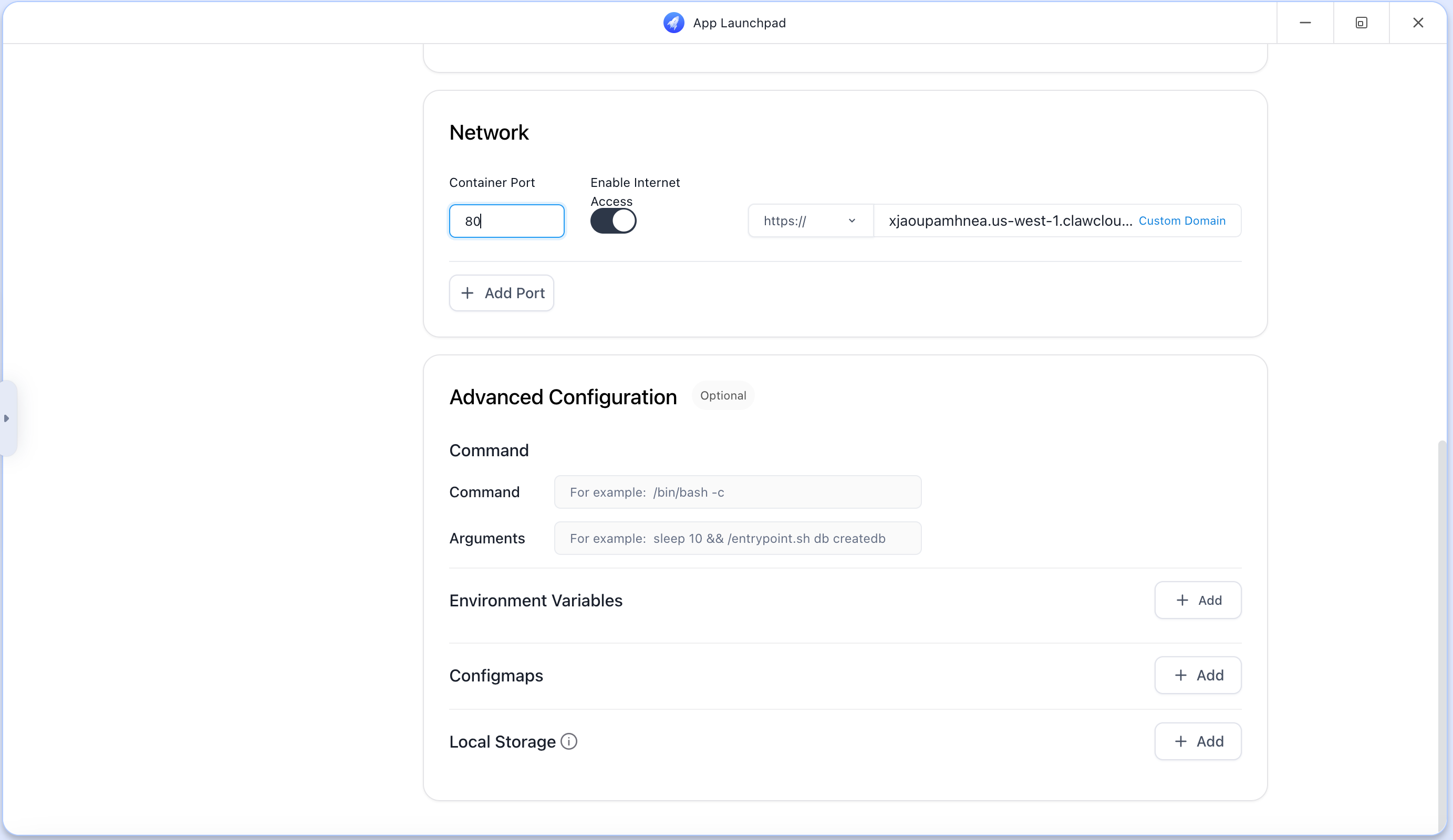This screenshot has height=840, width=1453.
Task: Focus the Container Port input field
Action: pyautogui.click(x=506, y=220)
